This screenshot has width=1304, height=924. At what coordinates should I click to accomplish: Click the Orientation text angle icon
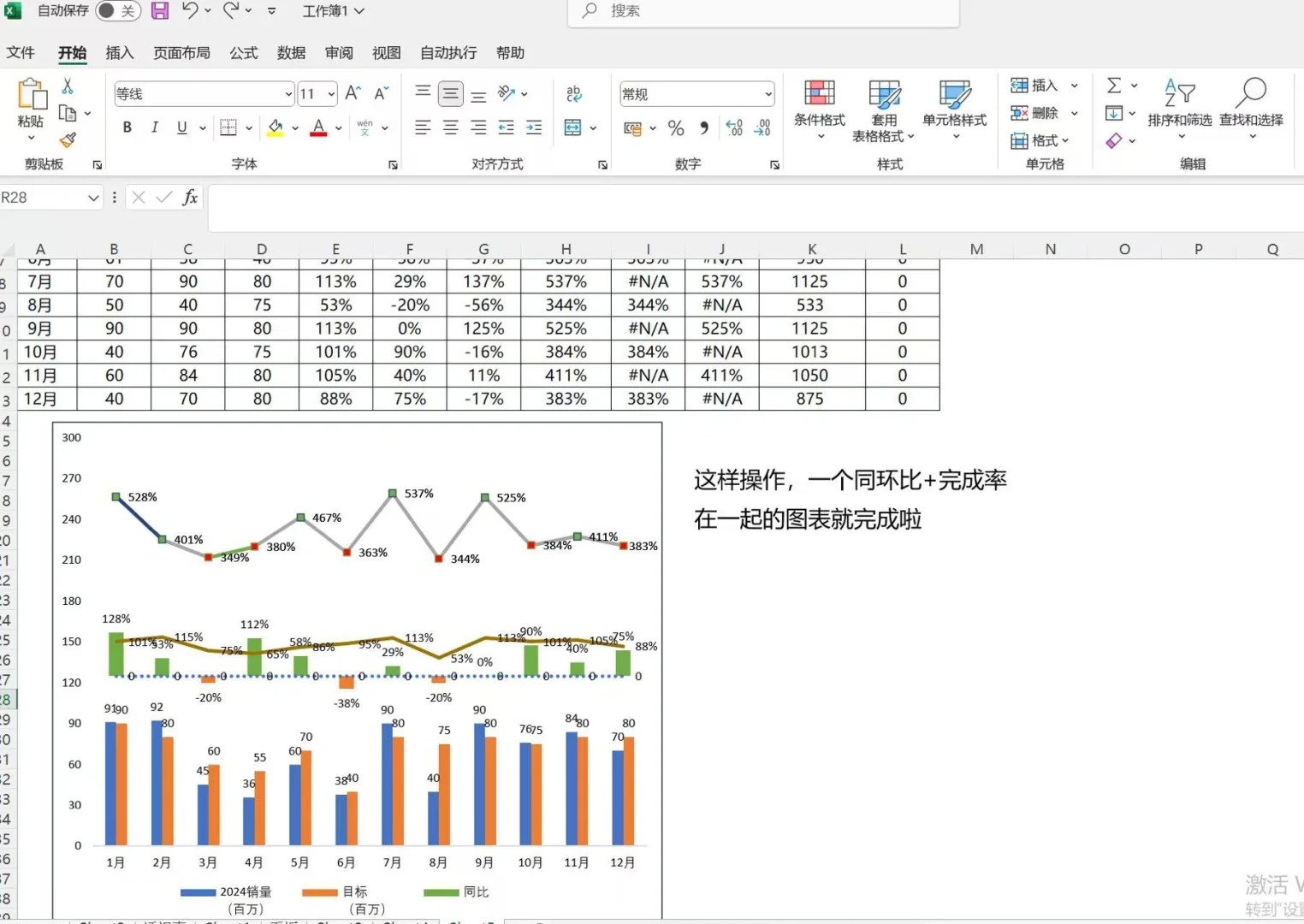(x=507, y=92)
